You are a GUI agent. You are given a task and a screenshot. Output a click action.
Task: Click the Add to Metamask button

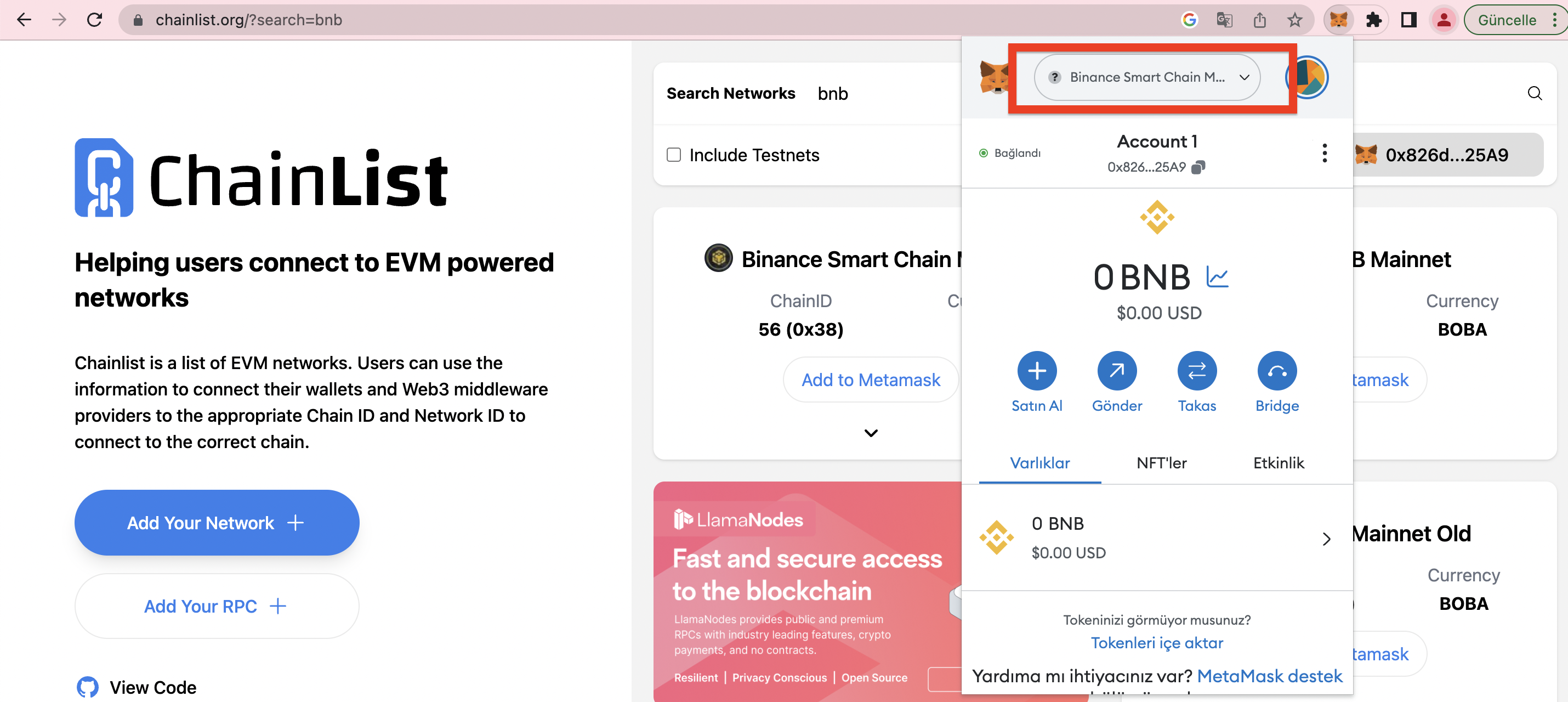point(871,380)
